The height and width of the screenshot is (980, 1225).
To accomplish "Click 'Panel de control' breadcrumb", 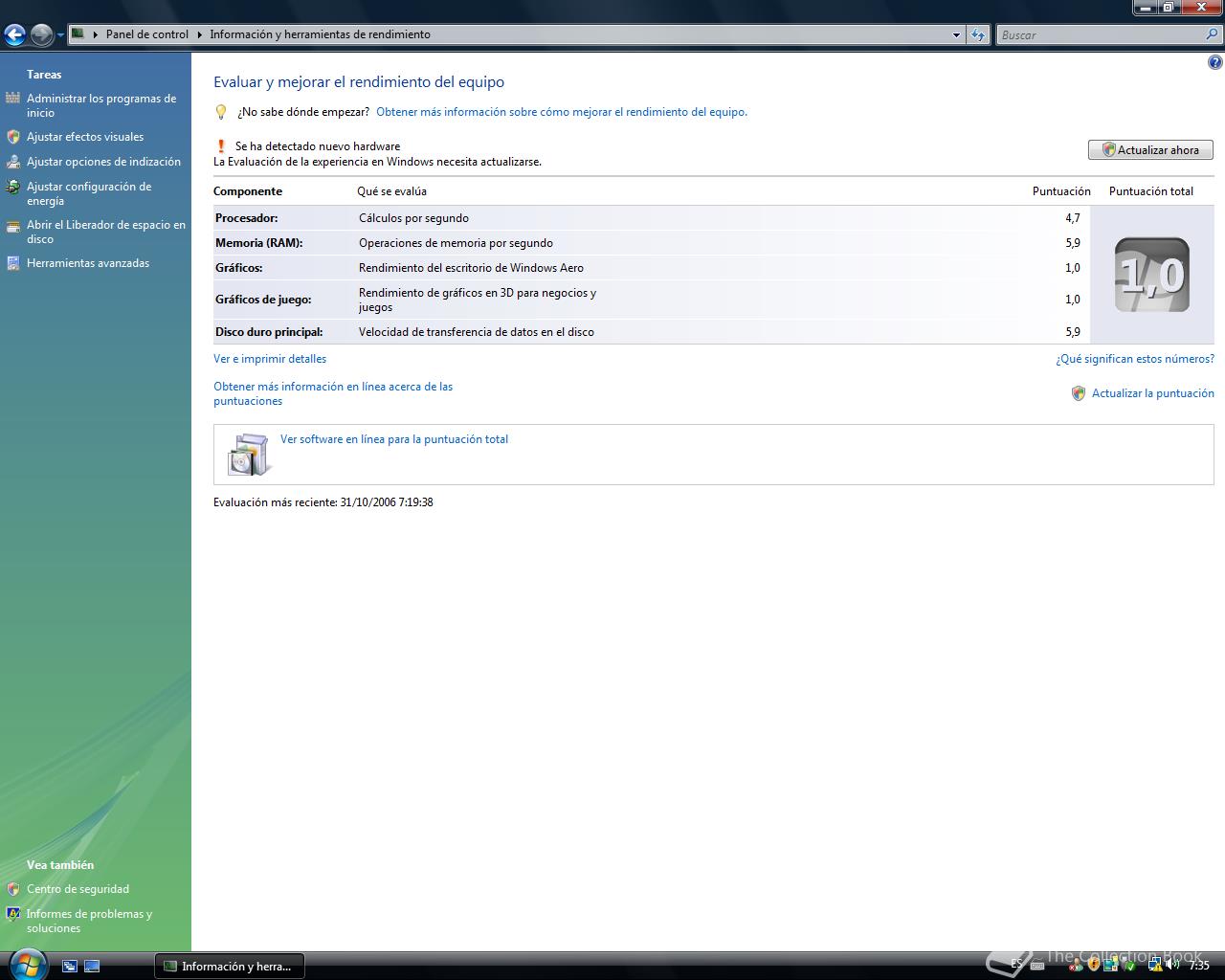I will (x=147, y=34).
